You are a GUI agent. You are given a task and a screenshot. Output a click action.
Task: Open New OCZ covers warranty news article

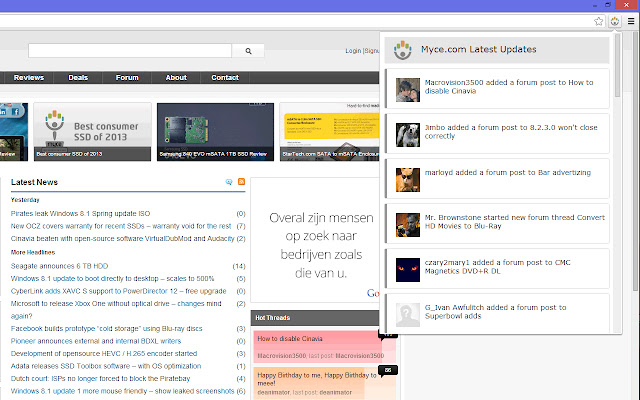(x=121, y=226)
